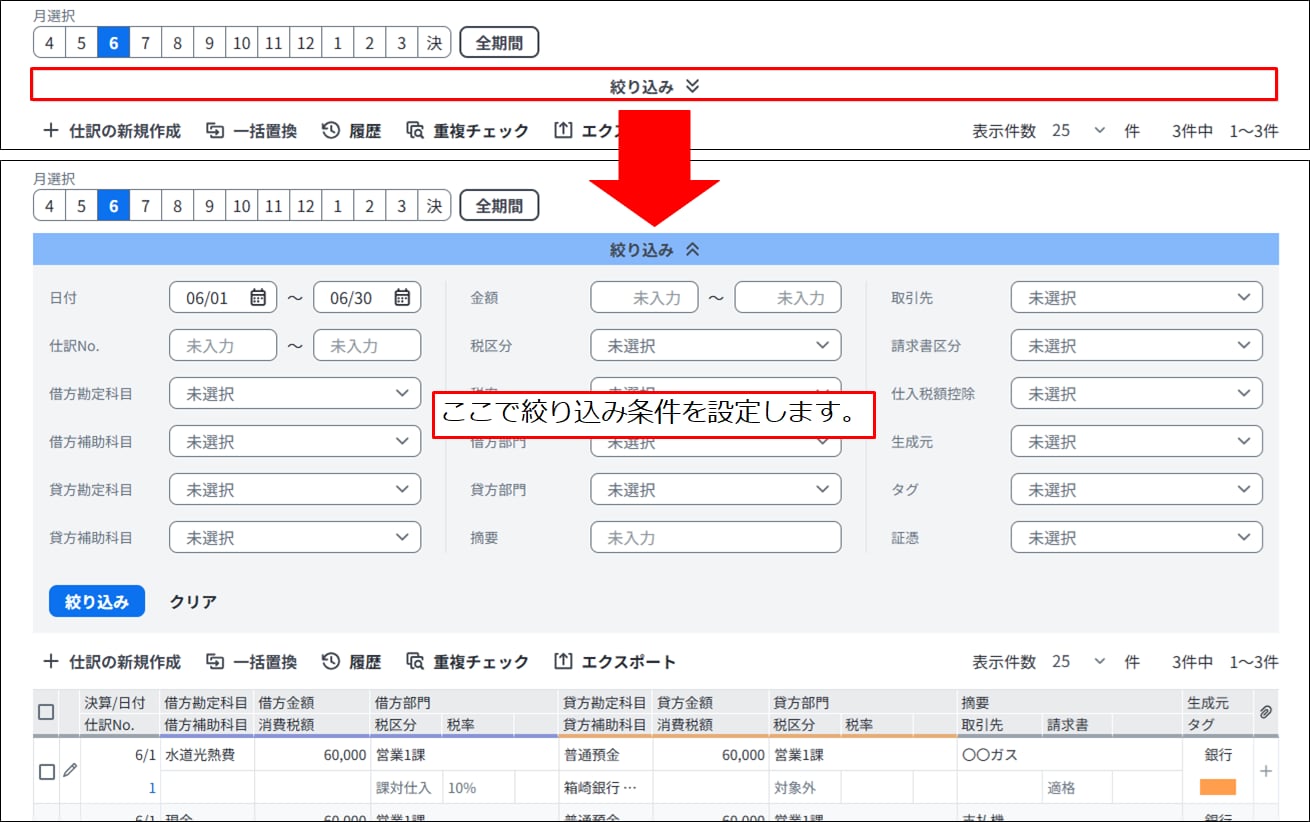Image resolution: width=1310 pixels, height=822 pixels.
Task: Toggle the select-all checkbox in table header
Action: coord(46,712)
